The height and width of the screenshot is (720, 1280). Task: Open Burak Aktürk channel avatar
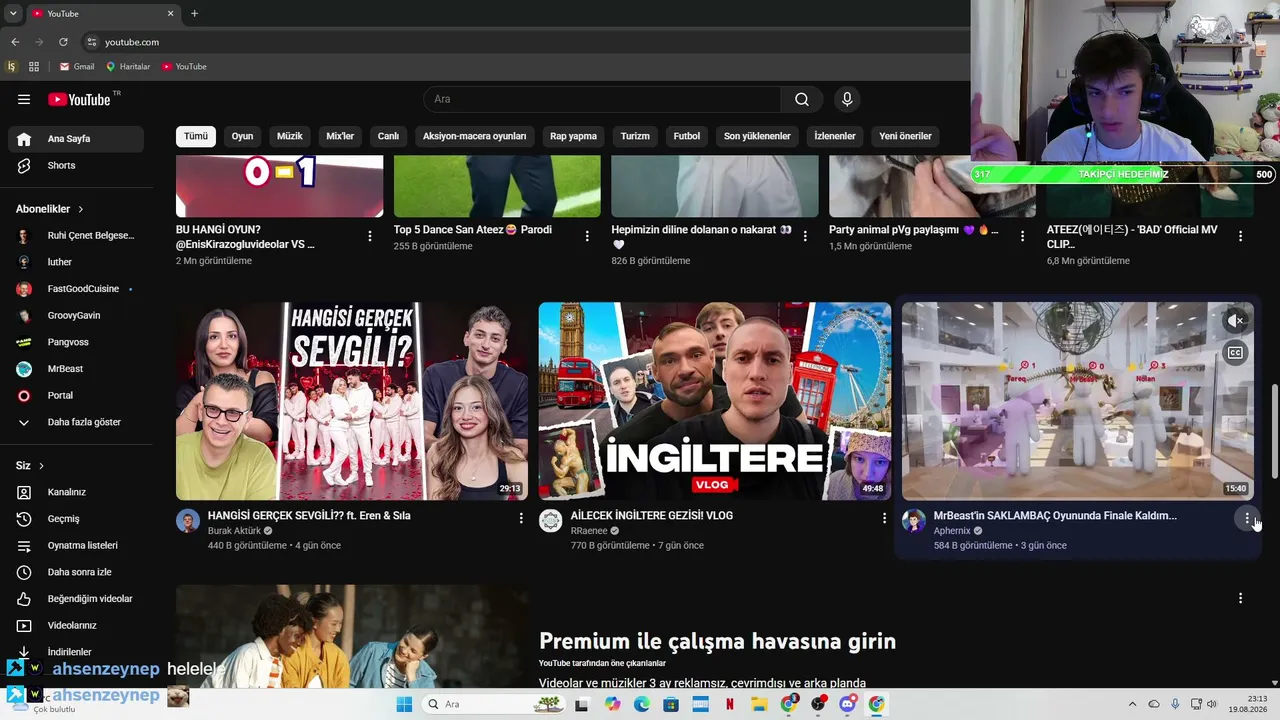(x=188, y=521)
